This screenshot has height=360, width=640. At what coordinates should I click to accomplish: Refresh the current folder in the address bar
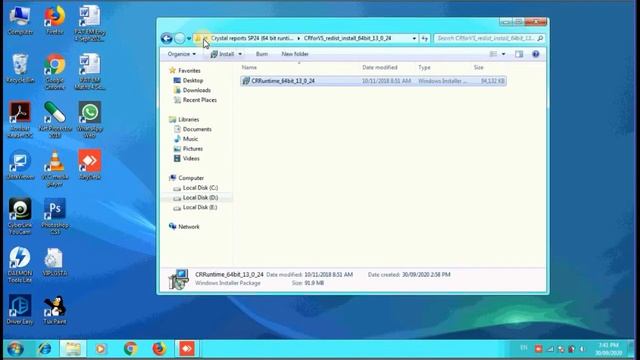click(424, 38)
